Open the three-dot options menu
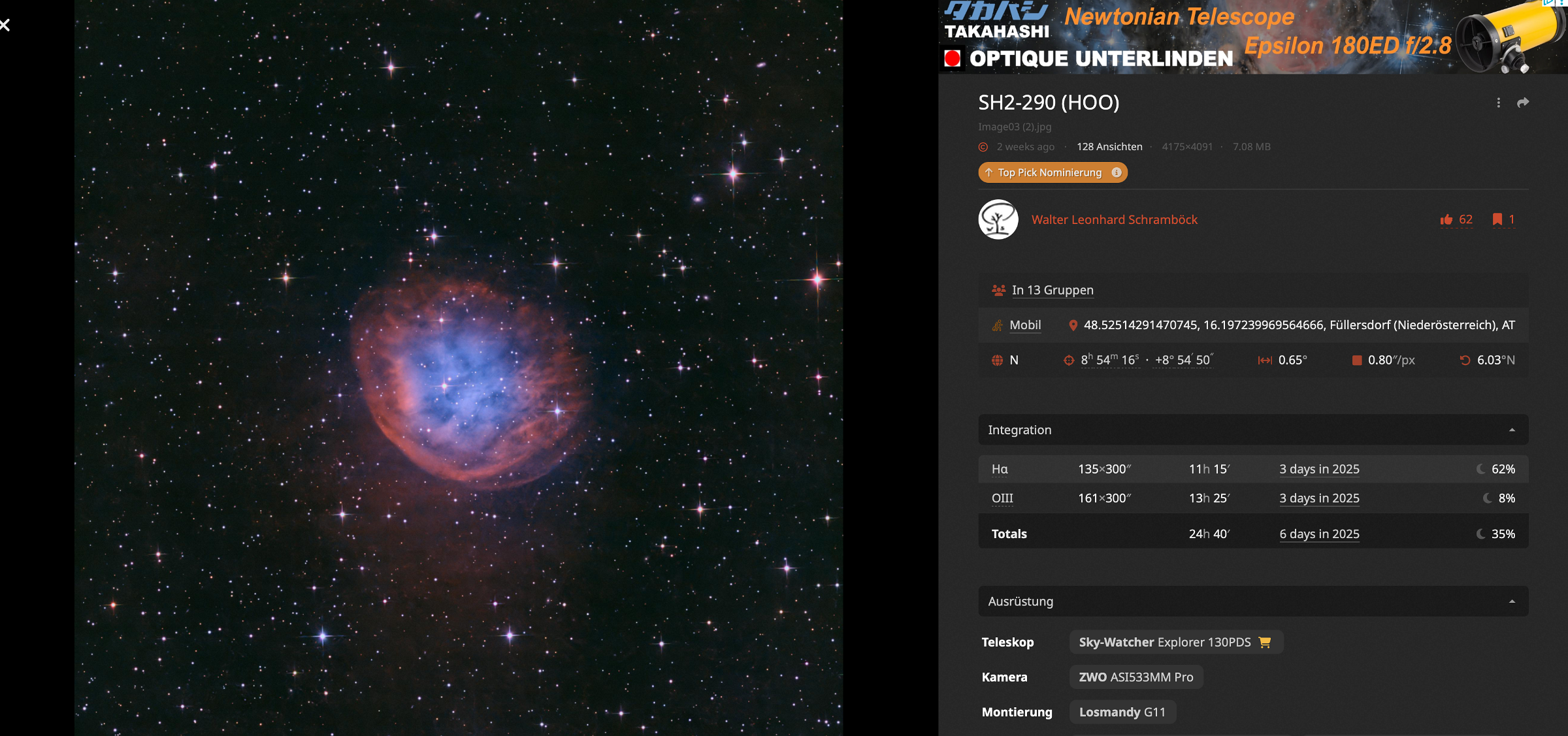This screenshot has width=1568, height=736. click(x=1498, y=103)
